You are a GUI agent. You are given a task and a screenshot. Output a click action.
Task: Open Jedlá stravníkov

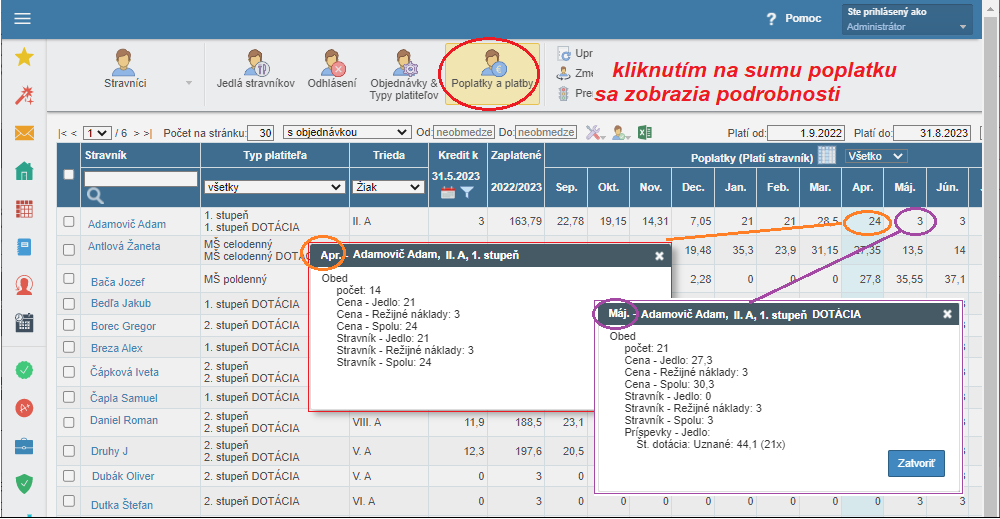click(x=256, y=70)
